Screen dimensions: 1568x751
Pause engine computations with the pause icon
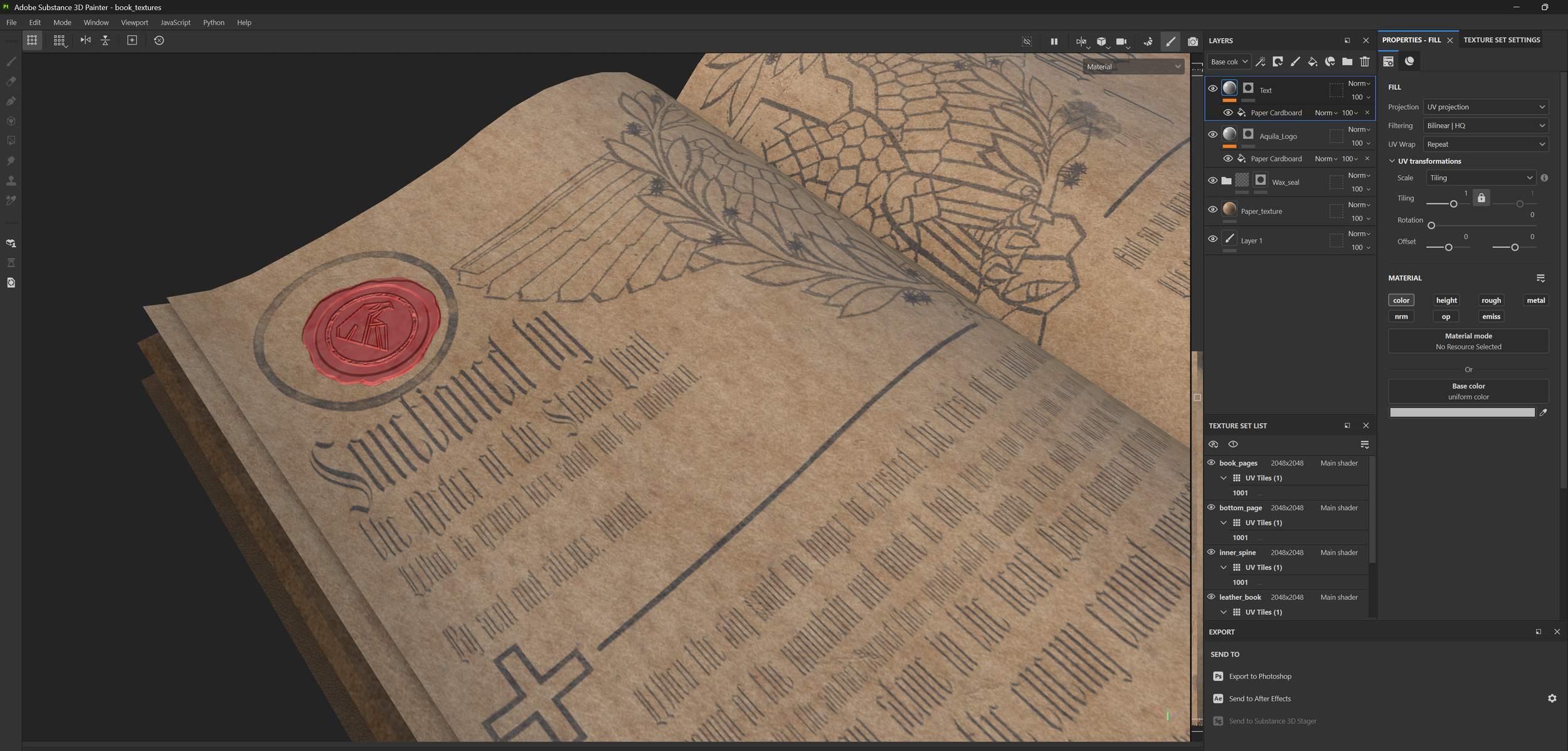point(1054,41)
